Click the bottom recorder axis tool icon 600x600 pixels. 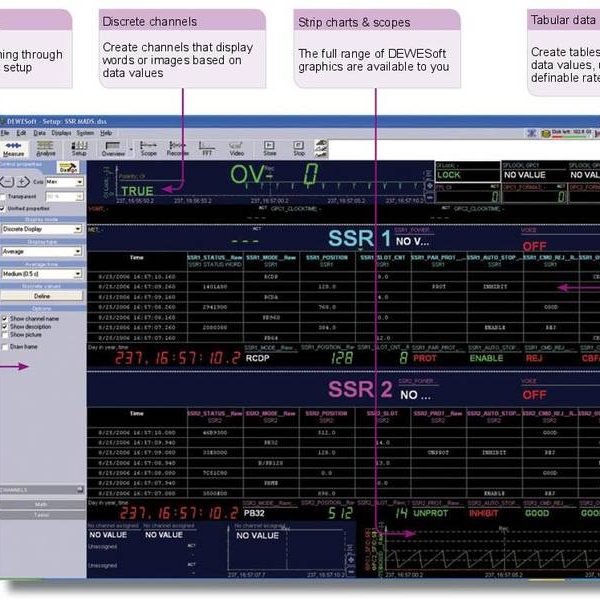(x=430, y=198)
